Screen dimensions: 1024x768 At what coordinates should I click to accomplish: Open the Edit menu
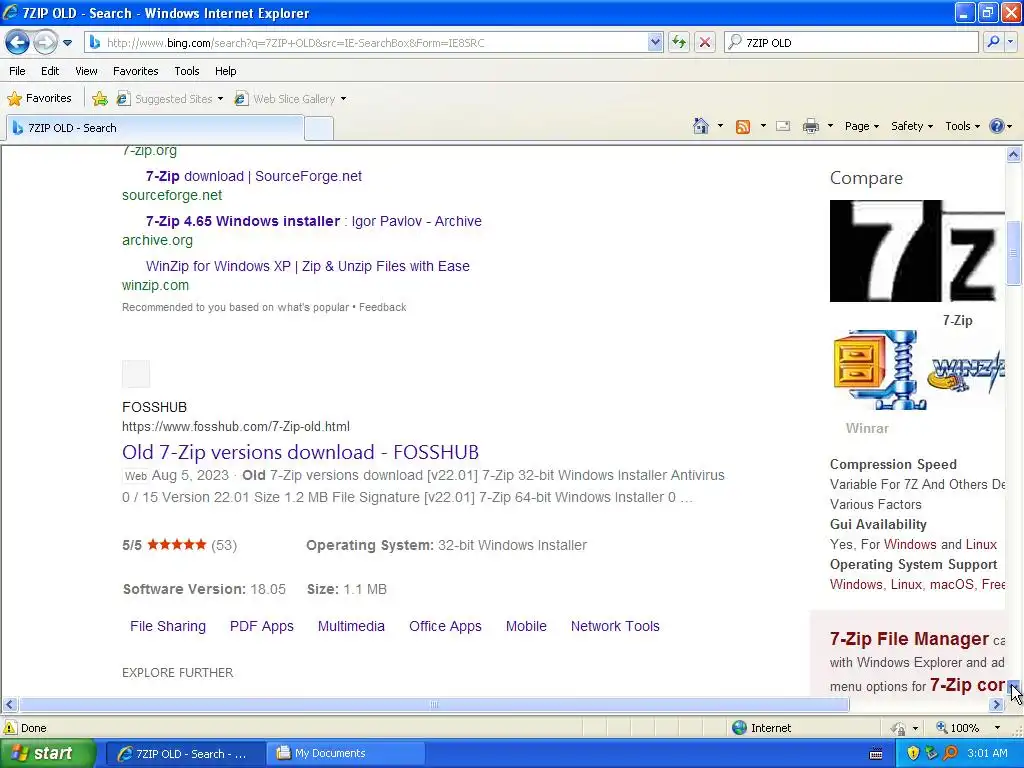click(x=50, y=71)
